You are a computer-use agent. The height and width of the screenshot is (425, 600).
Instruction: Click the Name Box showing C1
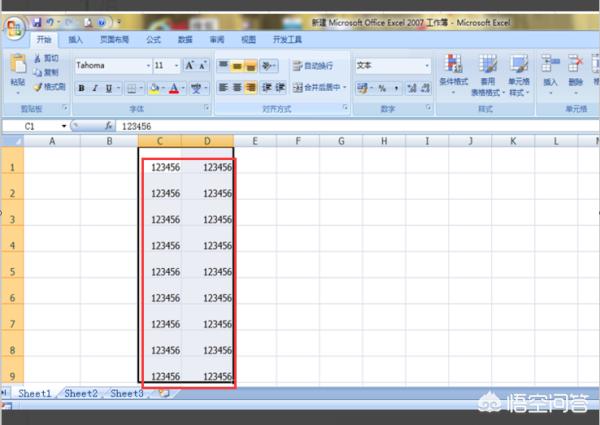pyautogui.click(x=35, y=126)
